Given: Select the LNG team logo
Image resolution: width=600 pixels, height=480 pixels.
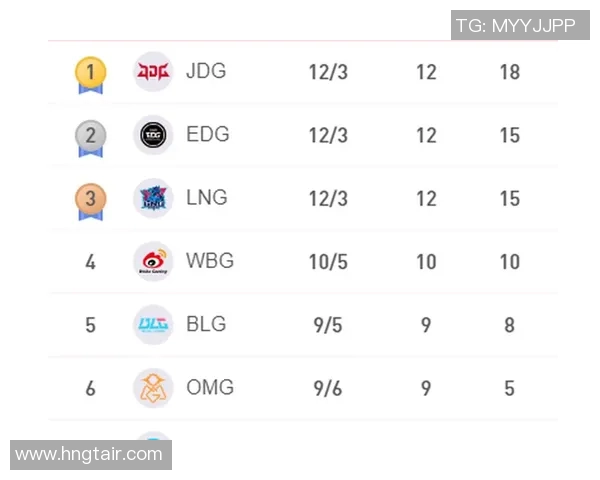Looking at the screenshot, I should click(x=153, y=198).
